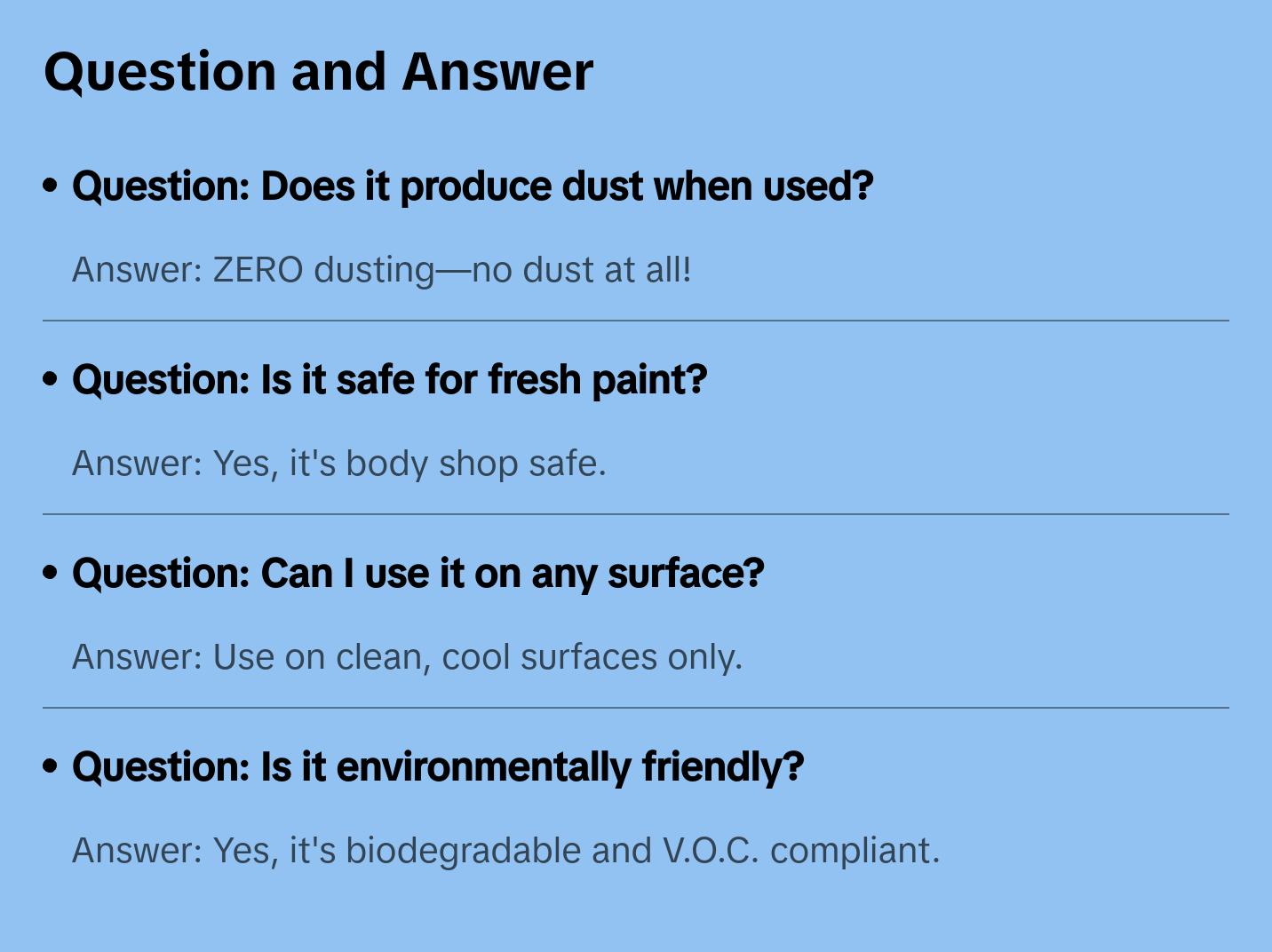Click the divider below the body shop answer

click(x=636, y=514)
